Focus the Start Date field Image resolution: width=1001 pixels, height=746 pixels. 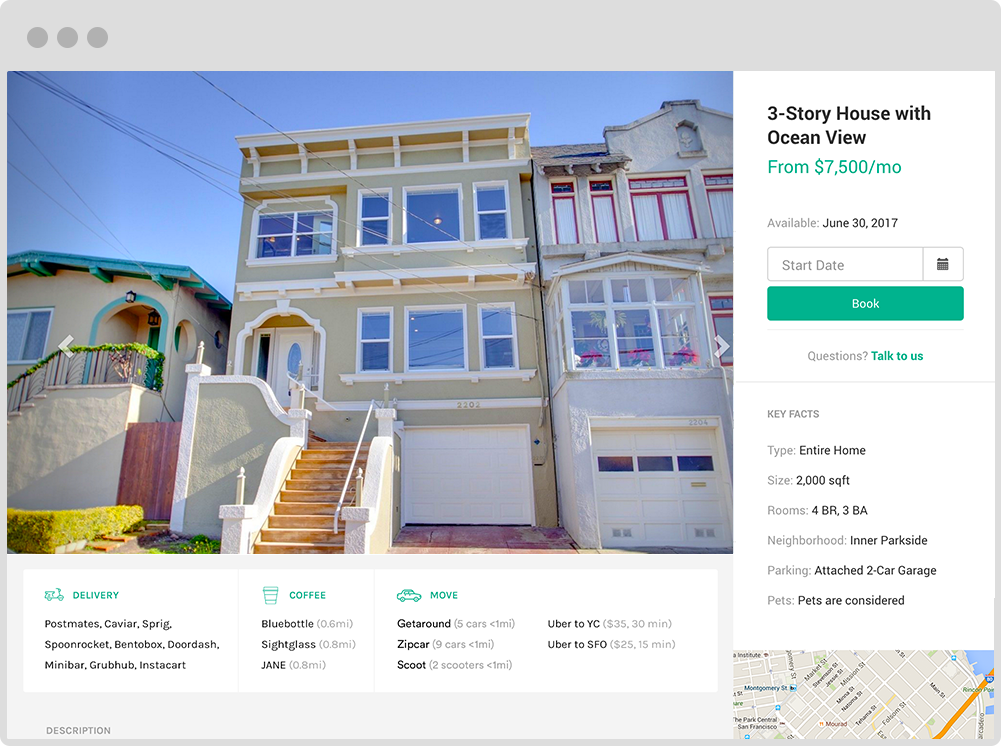pyautogui.click(x=845, y=264)
